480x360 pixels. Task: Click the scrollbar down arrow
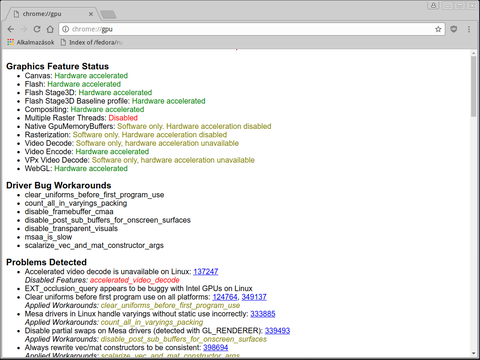point(474,353)
